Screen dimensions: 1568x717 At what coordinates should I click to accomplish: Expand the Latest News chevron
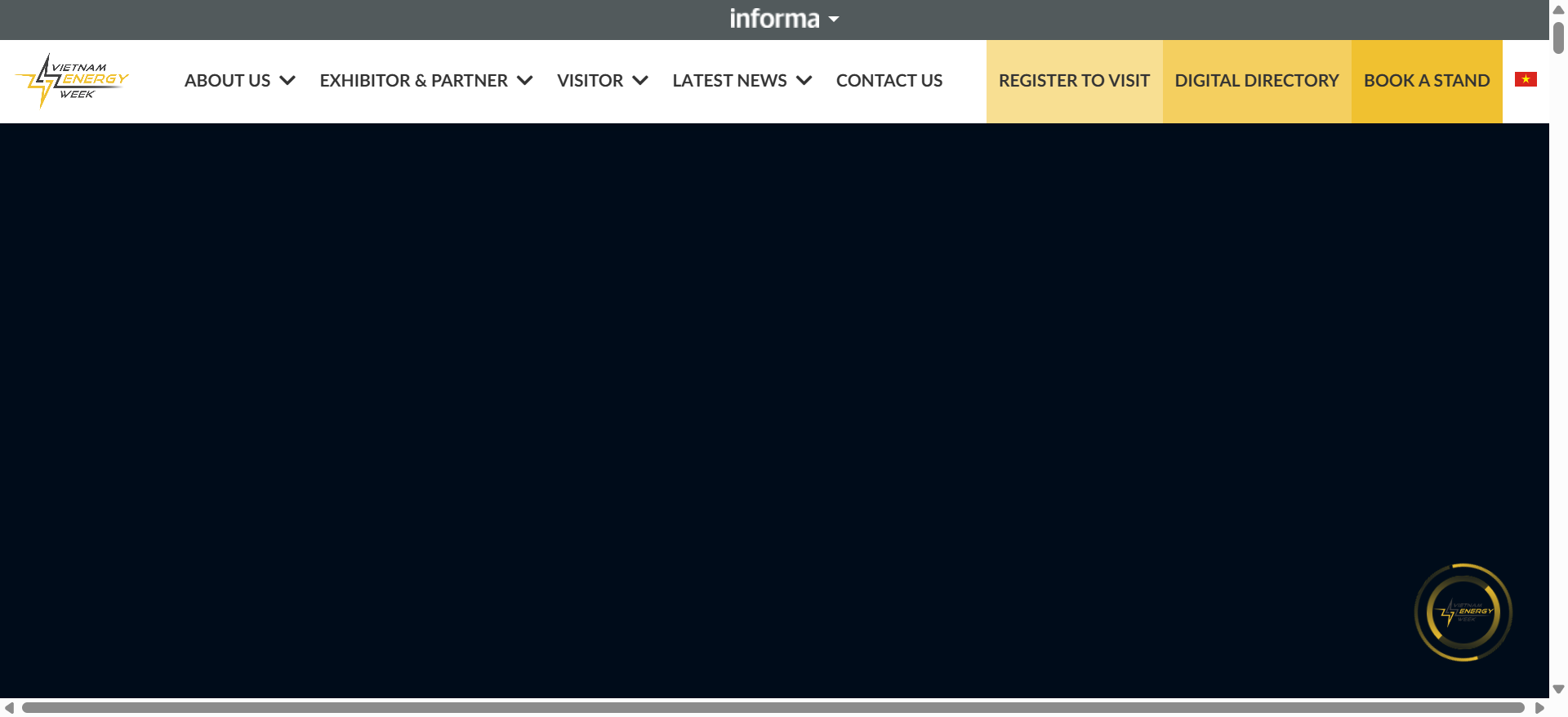[804, 80]
